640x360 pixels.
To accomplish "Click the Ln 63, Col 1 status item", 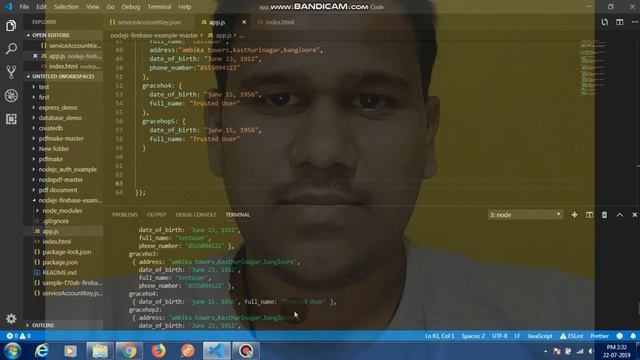I will tap(439, 336).
